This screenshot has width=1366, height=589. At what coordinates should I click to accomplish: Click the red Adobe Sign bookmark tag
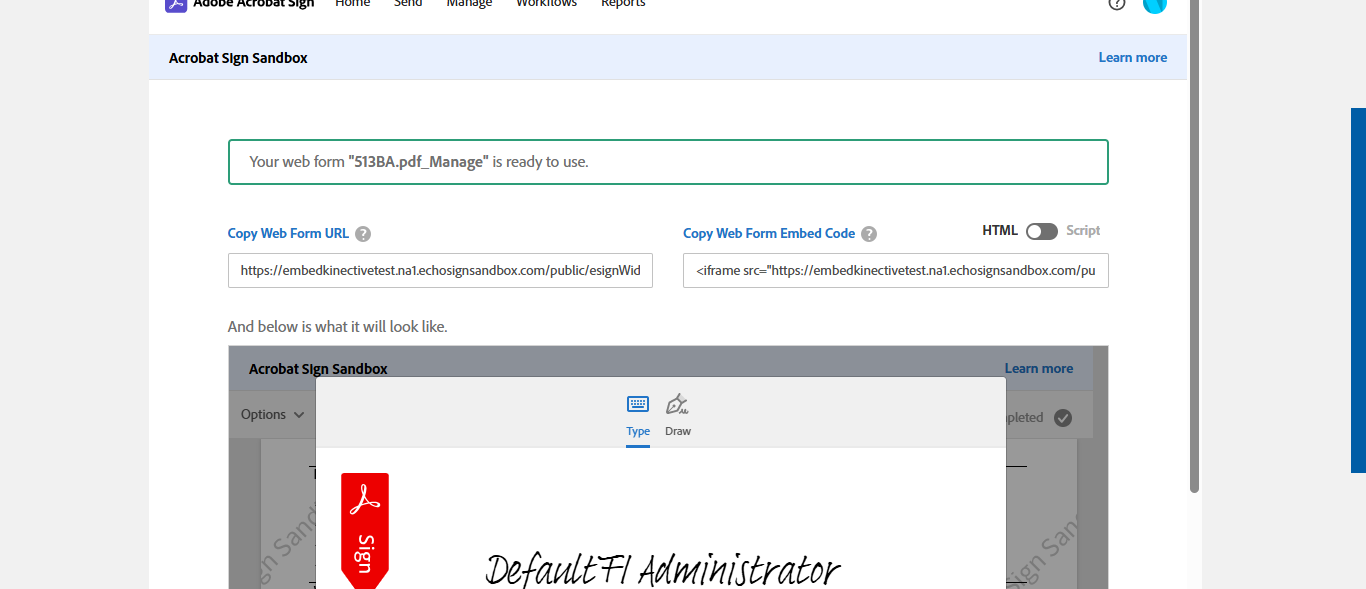pos(365,531)
